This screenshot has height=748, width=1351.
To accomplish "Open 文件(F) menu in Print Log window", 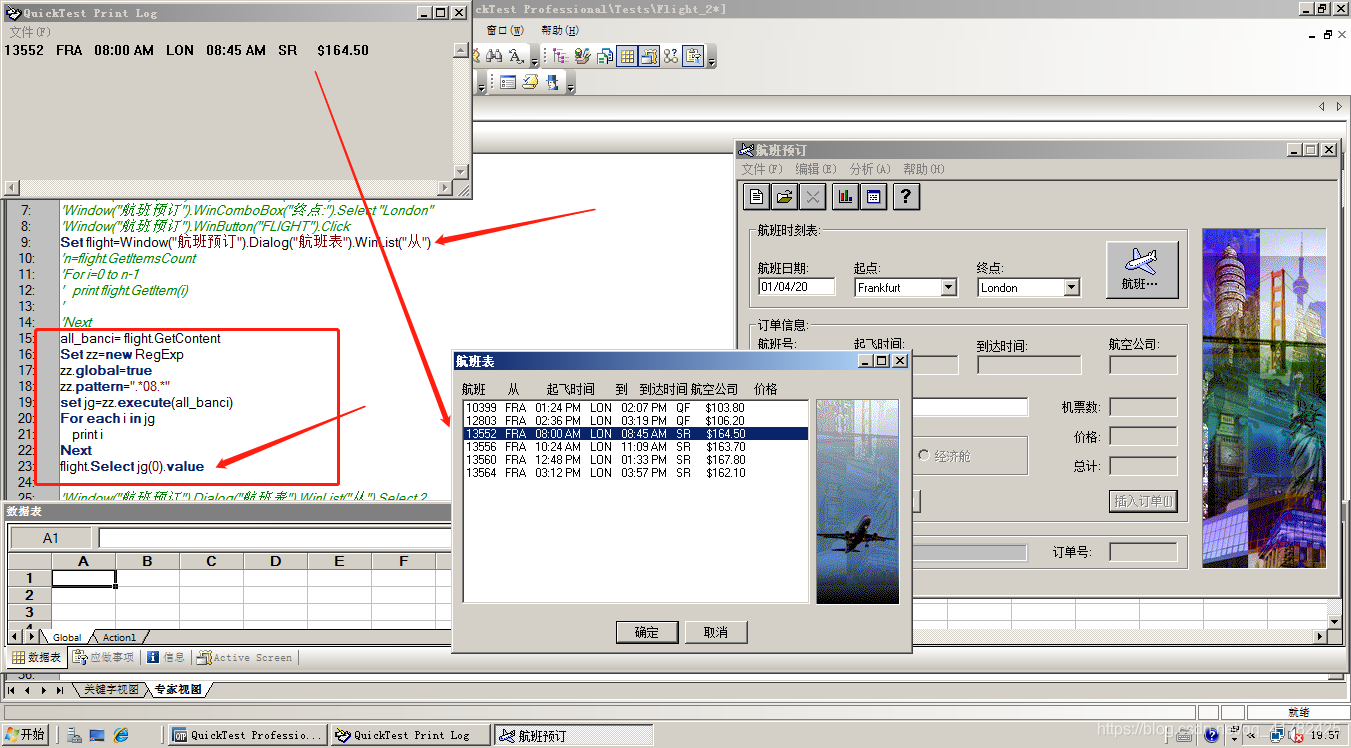I will 30,33.
